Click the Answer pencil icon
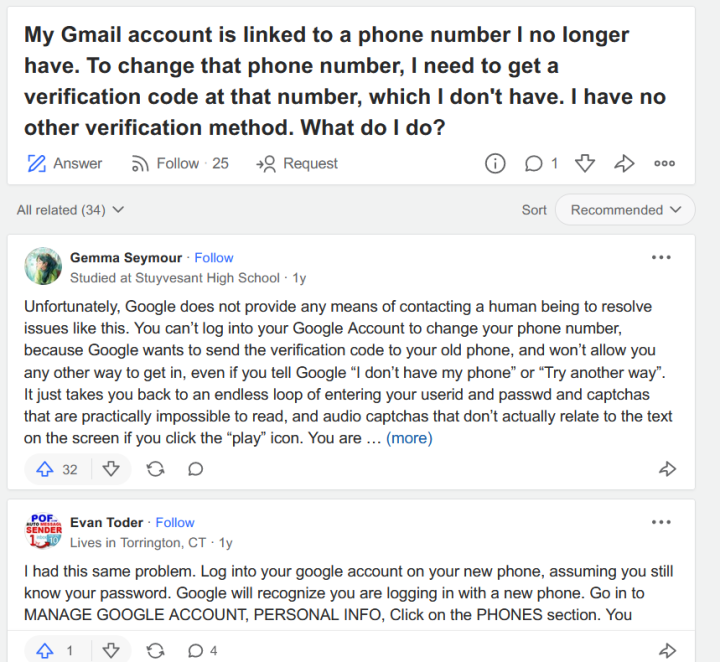Screen dimensions: 720x662 click(x=37, y=163)
